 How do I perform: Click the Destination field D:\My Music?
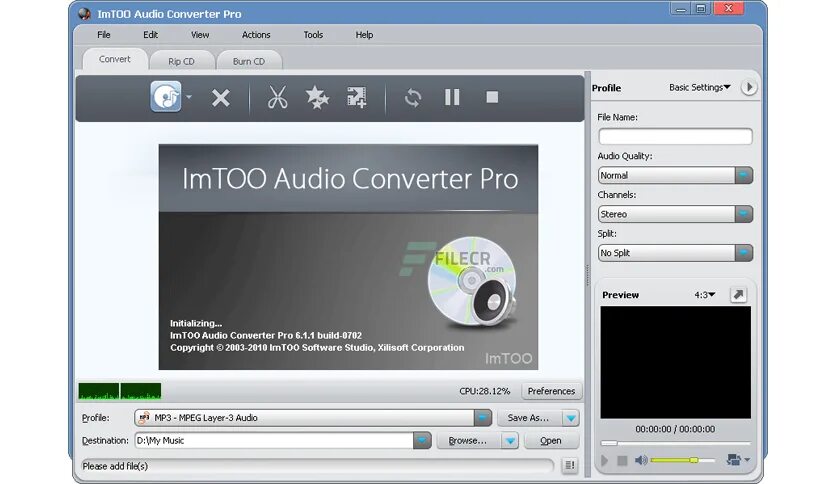(274, 440)
